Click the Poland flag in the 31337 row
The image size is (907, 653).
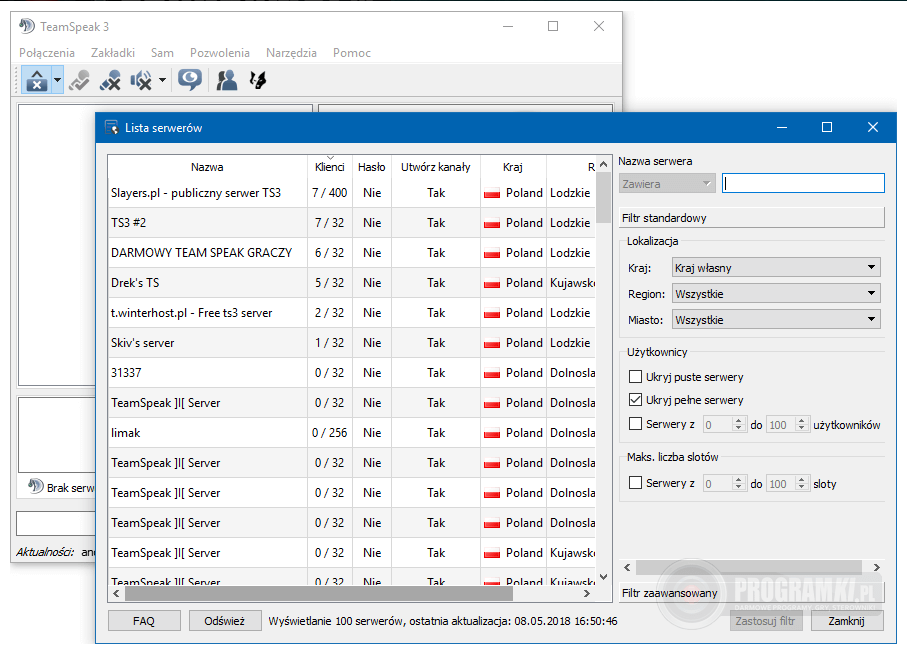[492, 374]
